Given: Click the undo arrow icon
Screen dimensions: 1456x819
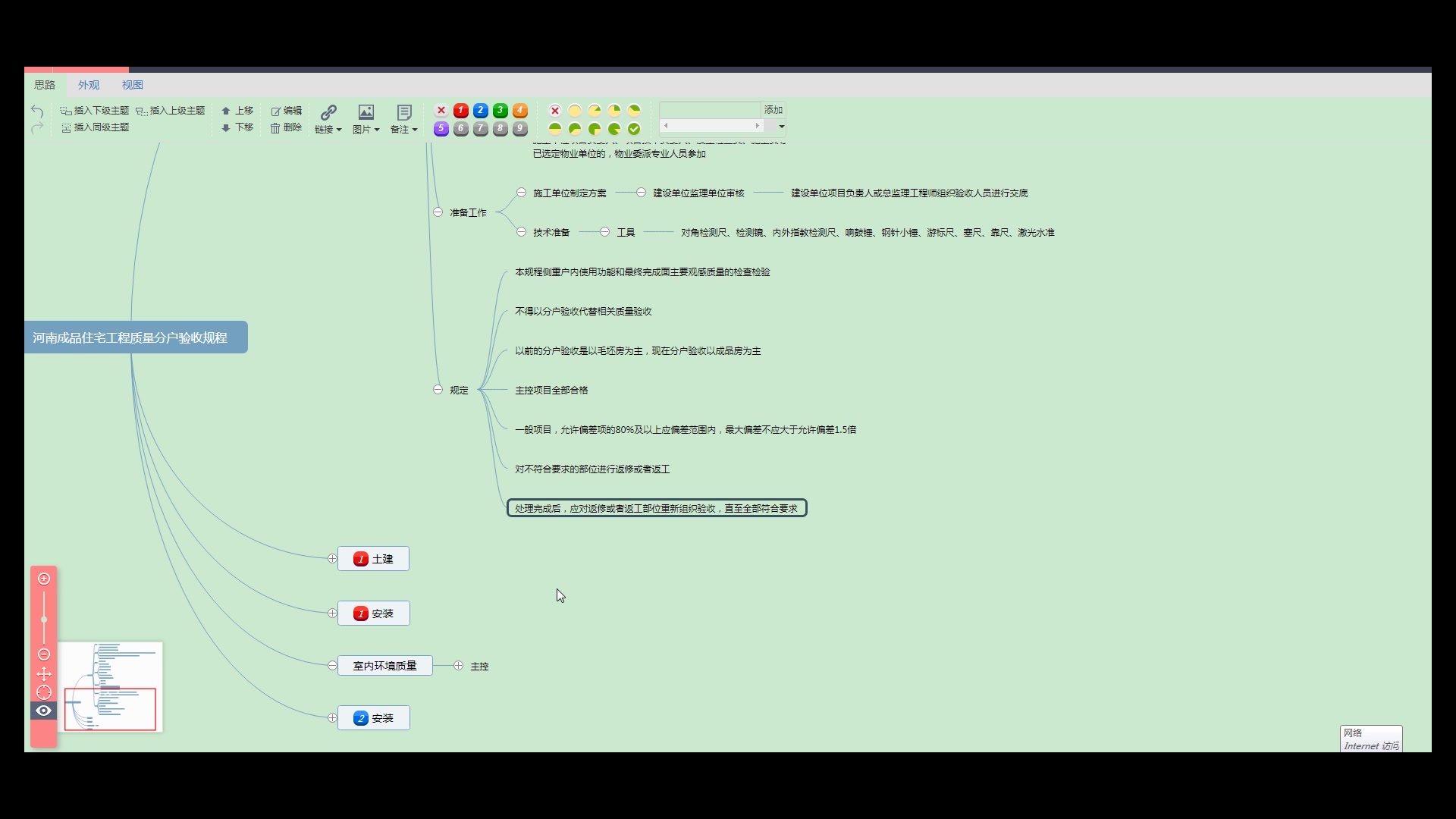Looking at the screenshot, I should coord(37,111).
